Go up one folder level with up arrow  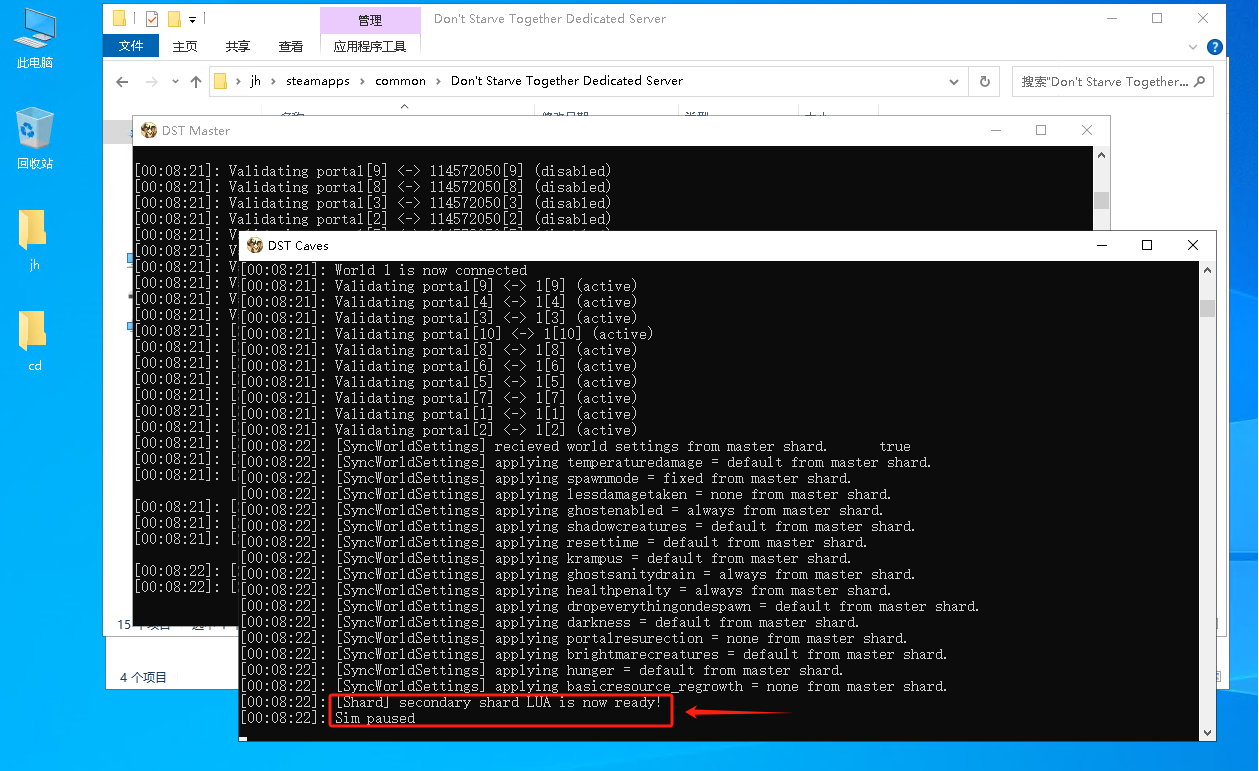tap(196, 82)
